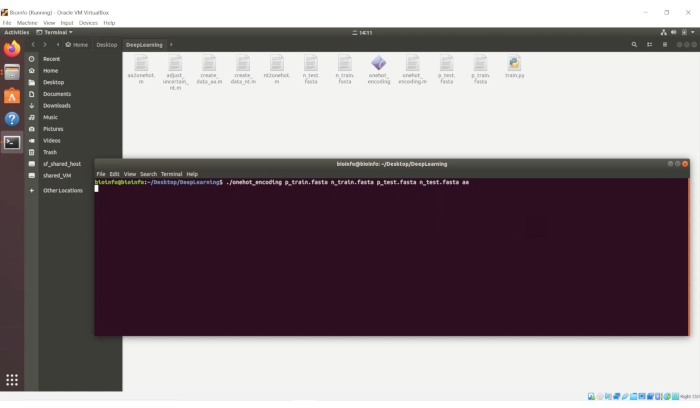Open terminal Edit menu
Screen dimensions: 700x408
[114, 174]
